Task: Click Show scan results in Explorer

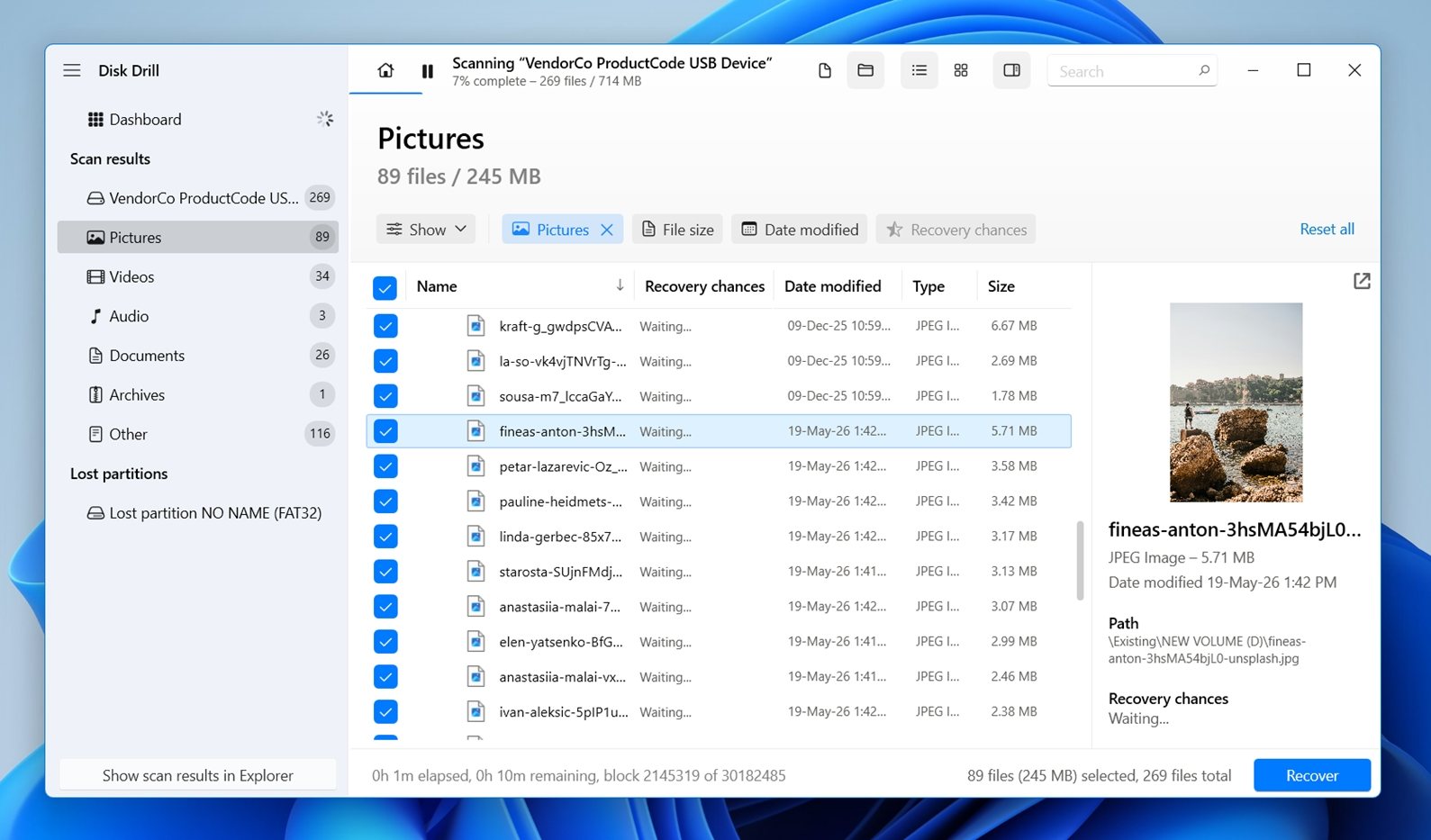Action: click(x=198, y=775)
